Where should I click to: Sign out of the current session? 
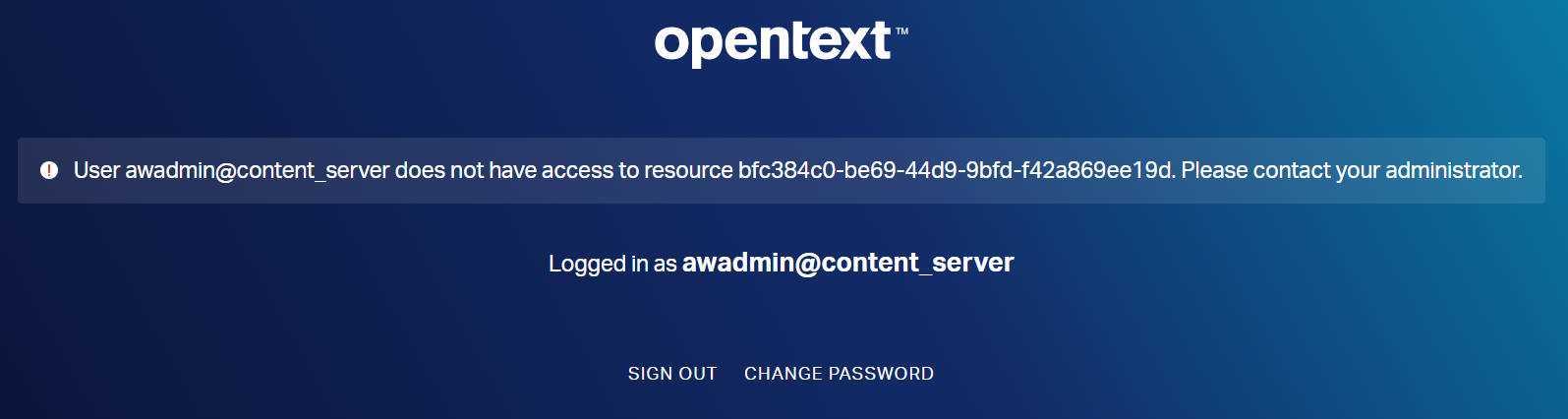click(x=672, y=374)
